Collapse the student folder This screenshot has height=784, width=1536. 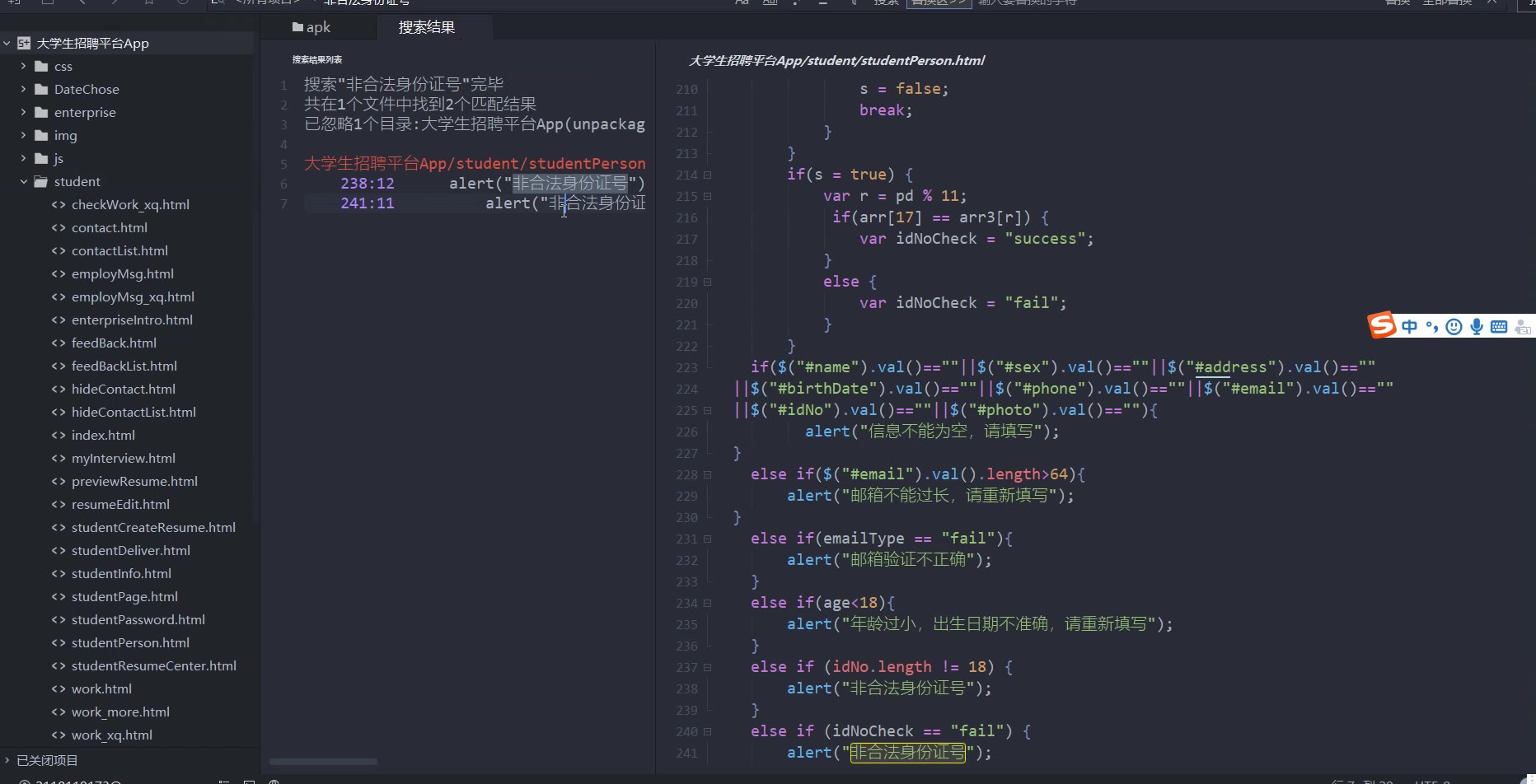[24, 181]
